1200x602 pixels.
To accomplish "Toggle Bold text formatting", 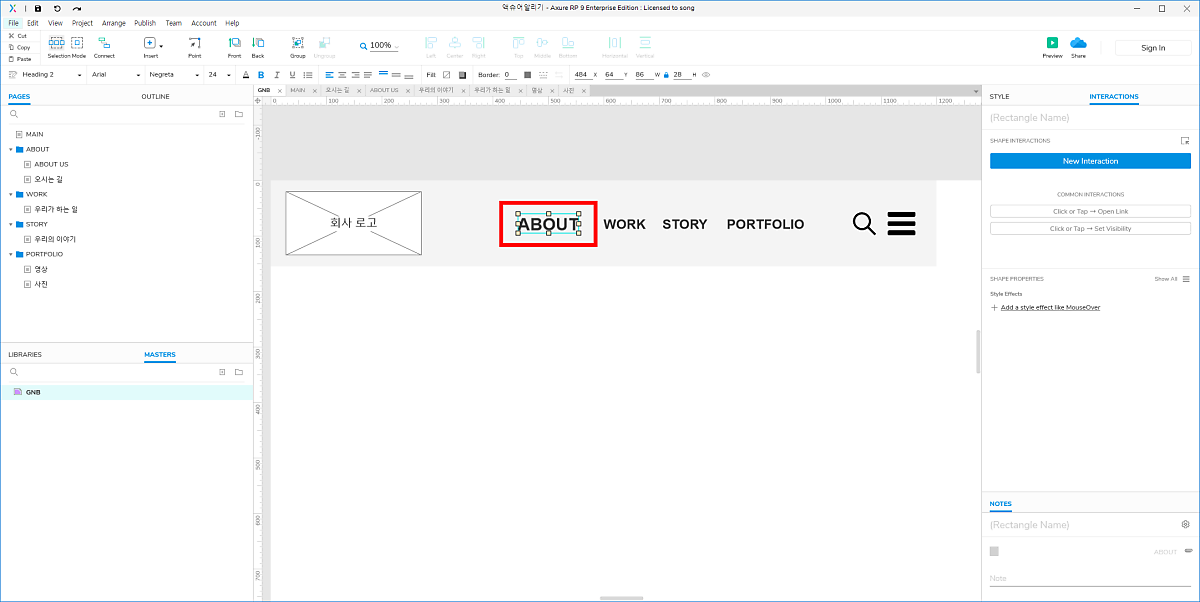I will pos(261,75).
